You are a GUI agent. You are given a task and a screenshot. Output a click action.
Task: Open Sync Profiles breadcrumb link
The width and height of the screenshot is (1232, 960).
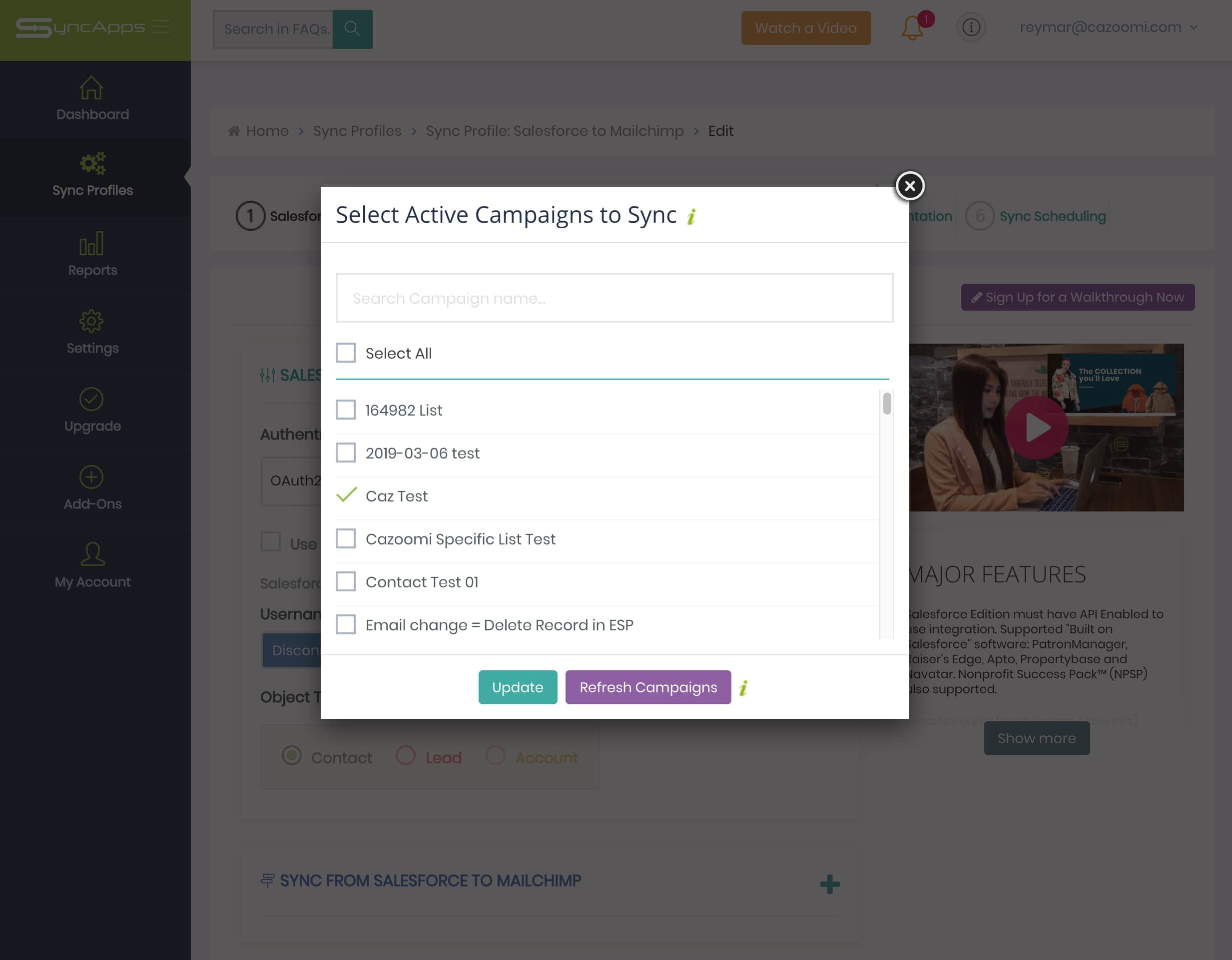[357, 131]
